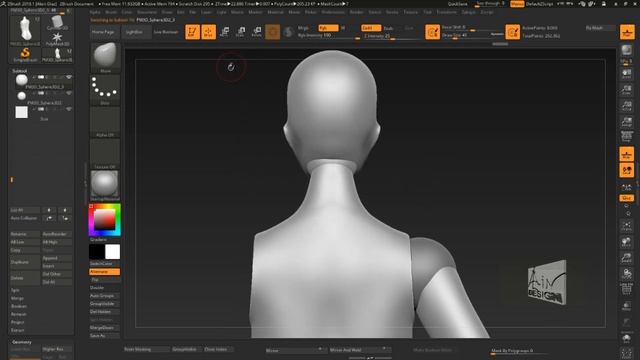Pick a color in the color picker square

tap(104, 220)
